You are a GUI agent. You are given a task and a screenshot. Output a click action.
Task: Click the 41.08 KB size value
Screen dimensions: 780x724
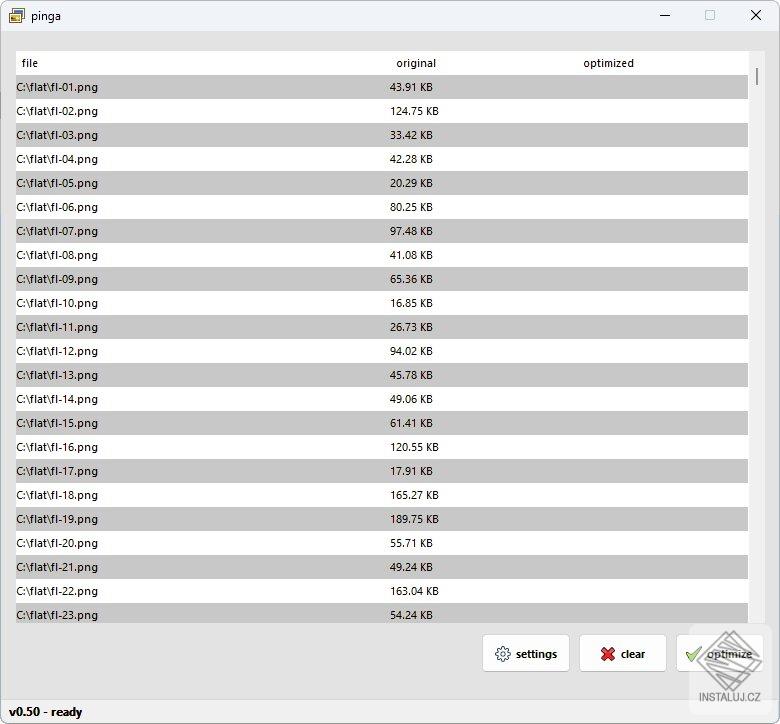coord(411,255)
